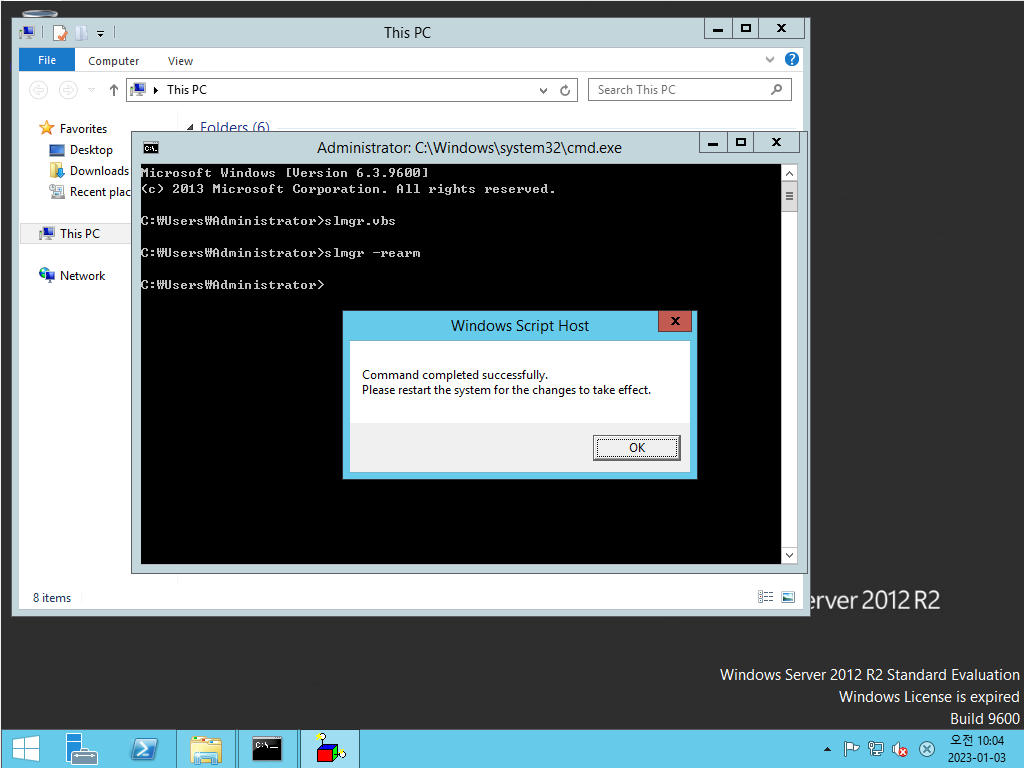Select Desktop under Favorites
Screen dimensions: 1024x768
[x=81, y=150]
